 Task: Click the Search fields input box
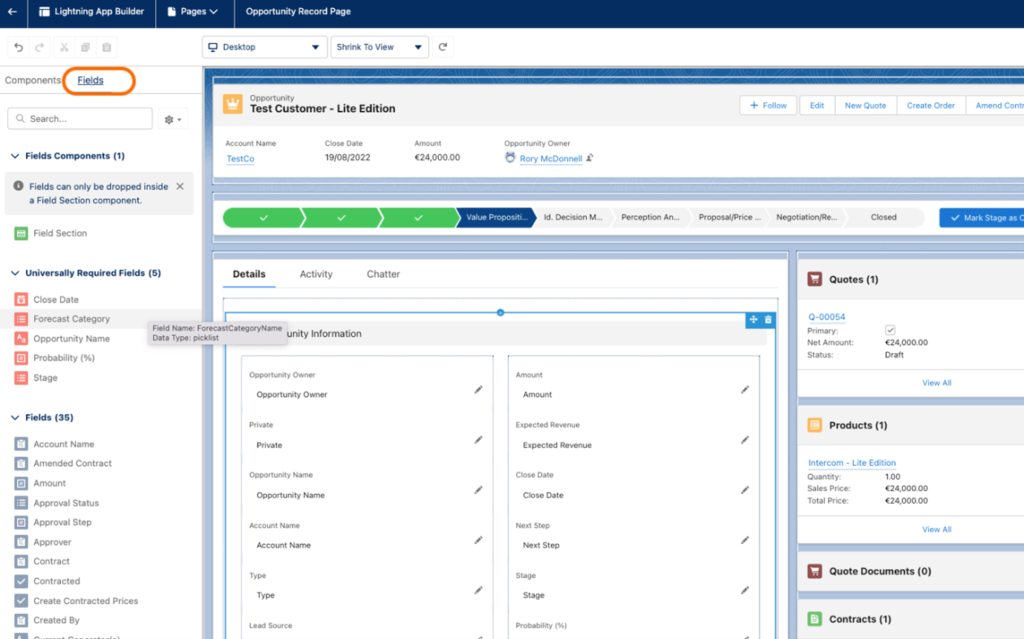(x=80, y=119)
